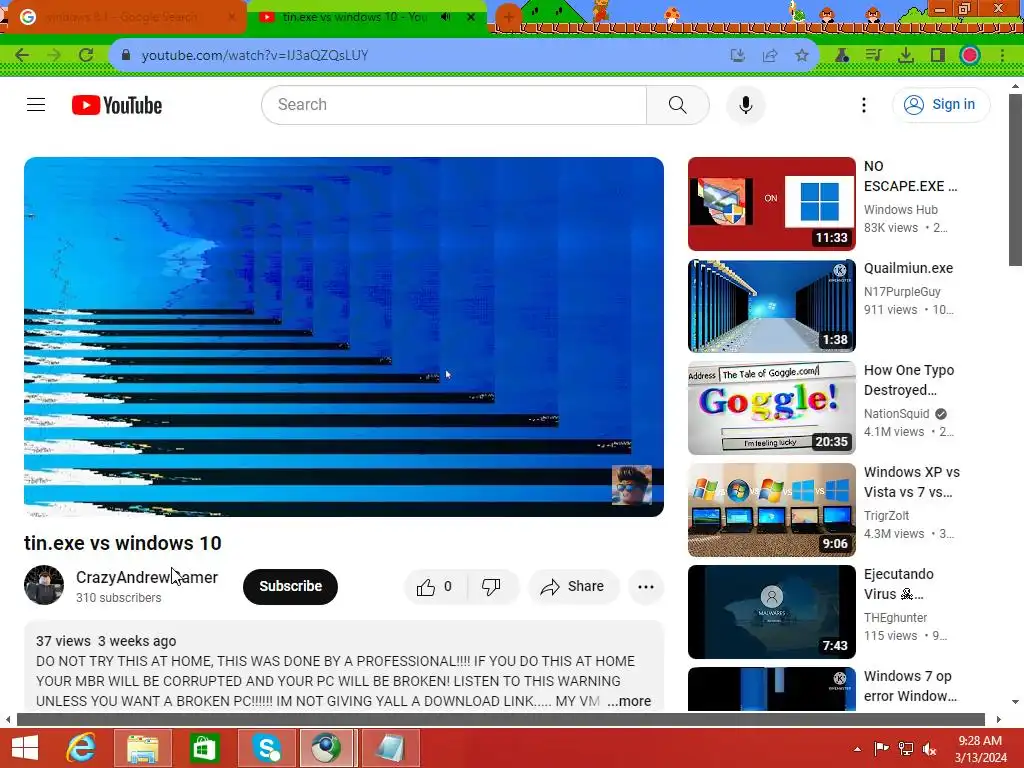Dislike this video with thumbs down
The height and width of the screenshot is (768, 1024).
(x=492, y=586)
